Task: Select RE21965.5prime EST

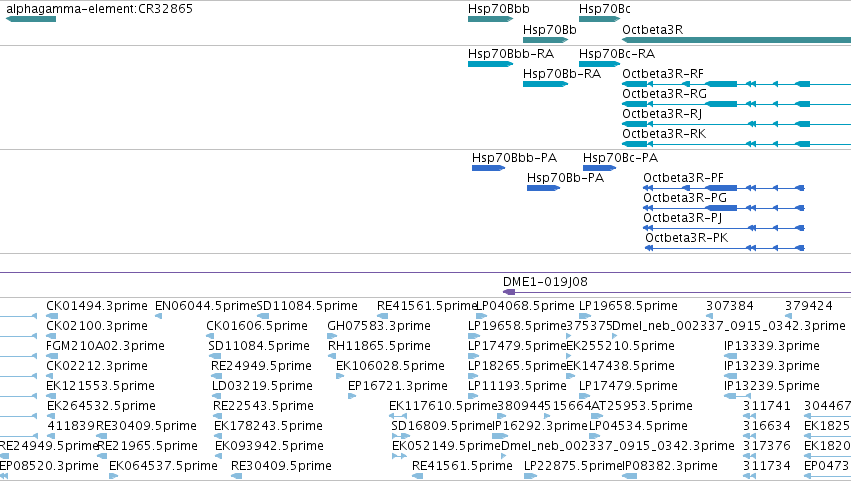Action: (x=102, y=457)
